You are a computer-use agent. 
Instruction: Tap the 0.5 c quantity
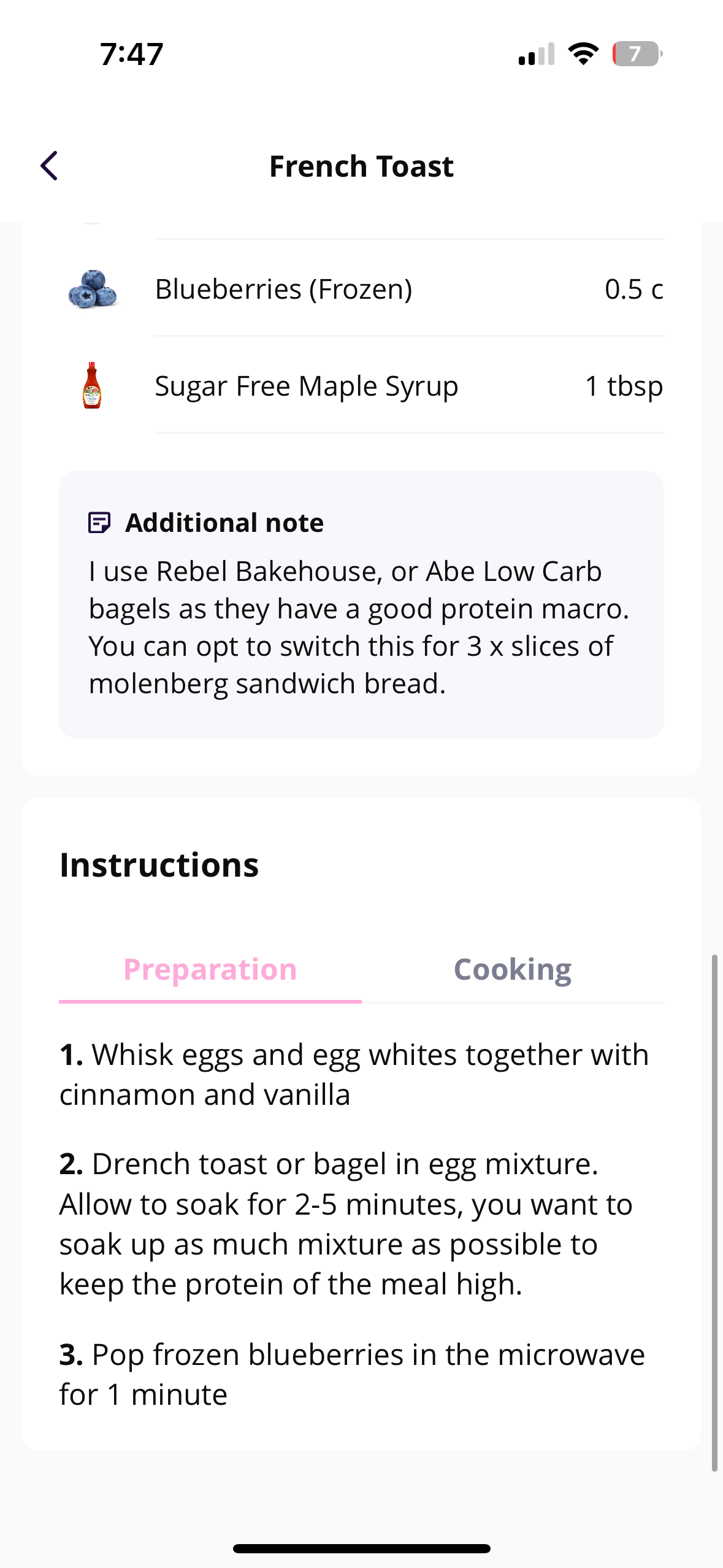coord(634,289)
